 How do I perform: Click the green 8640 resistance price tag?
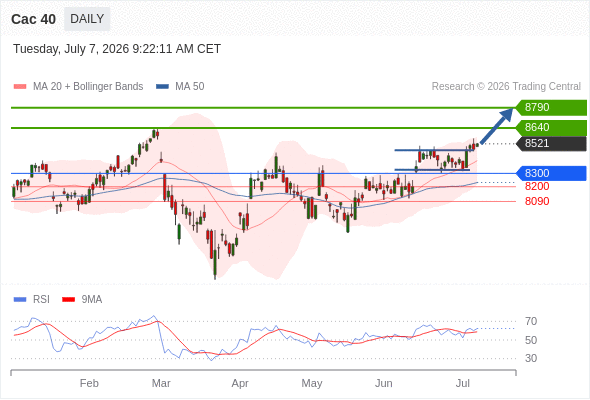coord(551,128)
